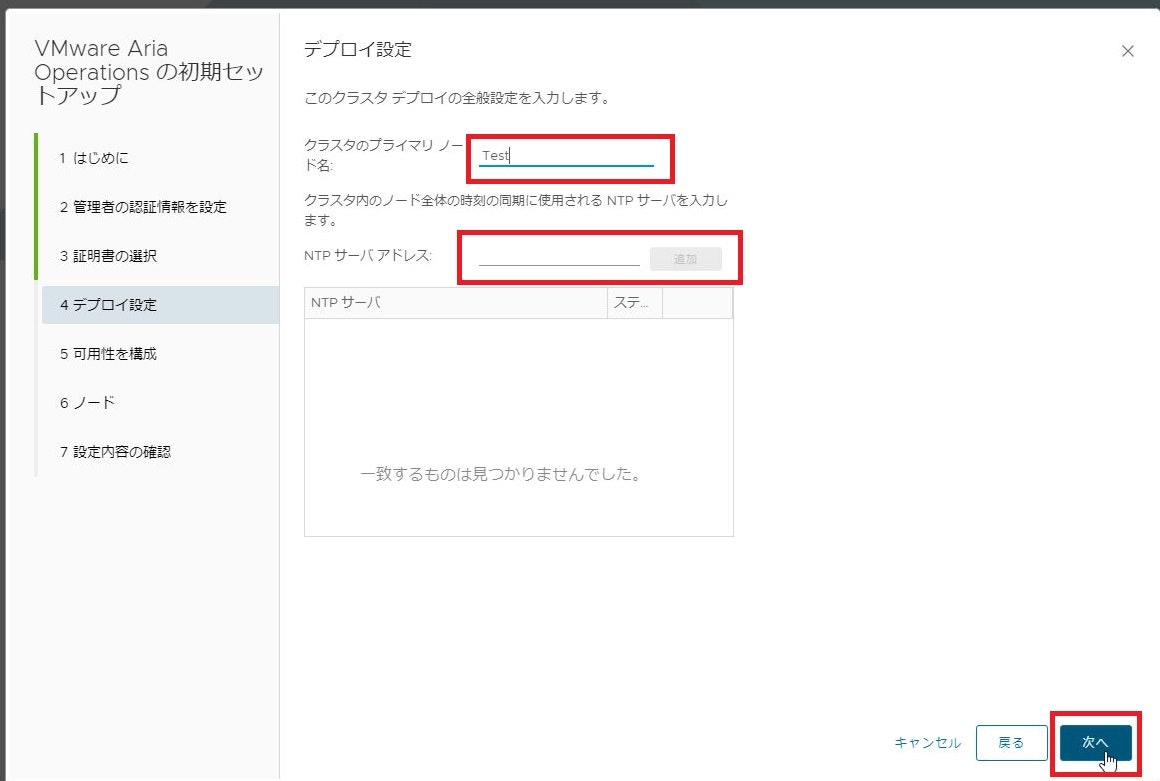Screen dimensions: 1160x781
Task: Open step 1 はじめに
Action: tap(94, 158)
